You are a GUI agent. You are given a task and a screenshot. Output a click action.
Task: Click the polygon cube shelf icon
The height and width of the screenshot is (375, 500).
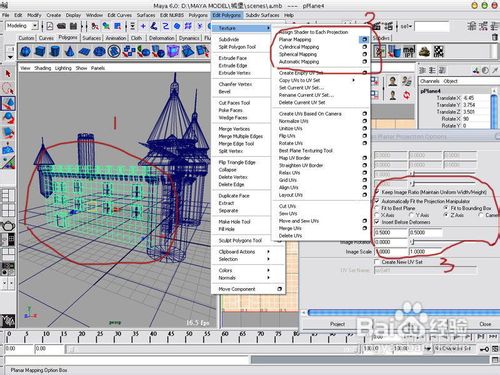point(40,51)
